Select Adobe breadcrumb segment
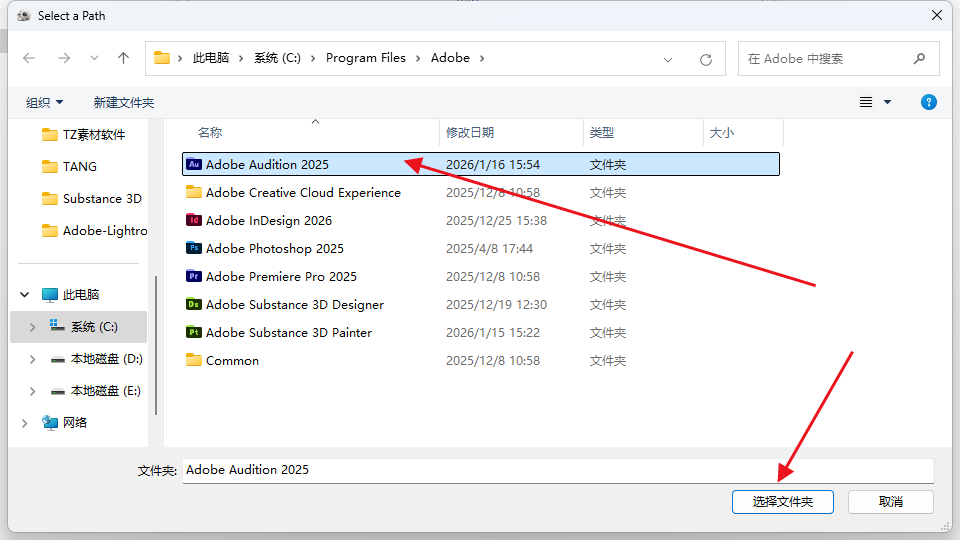Screen dimensions: 960x540 tap(450, 58)
